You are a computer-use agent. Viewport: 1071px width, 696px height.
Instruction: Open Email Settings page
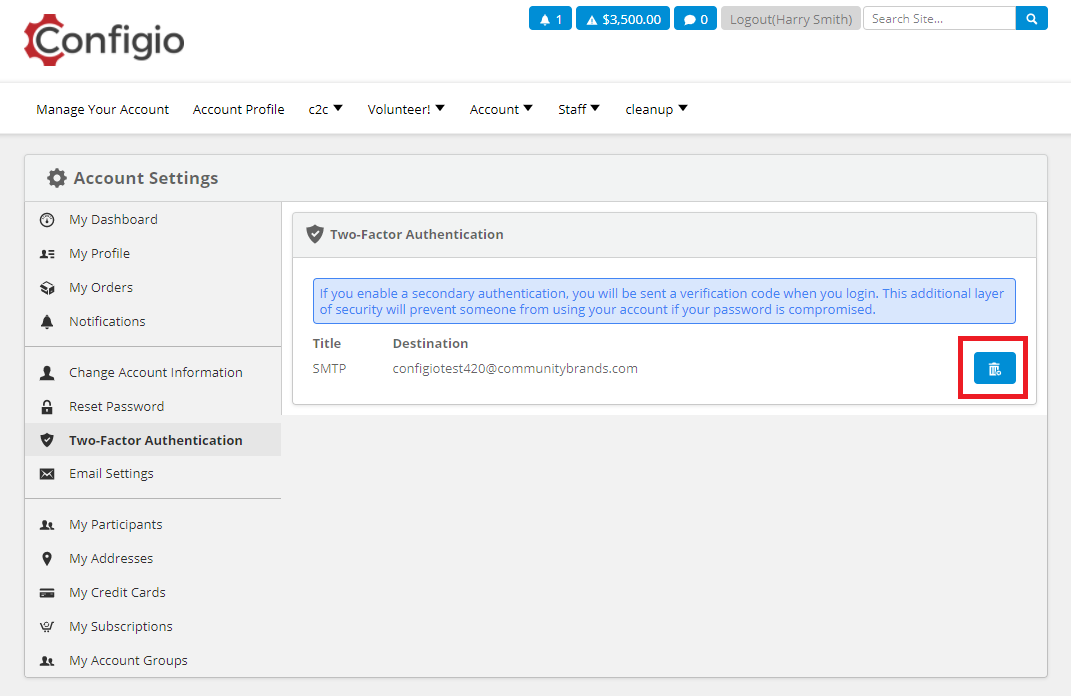[x=111, y=473]
